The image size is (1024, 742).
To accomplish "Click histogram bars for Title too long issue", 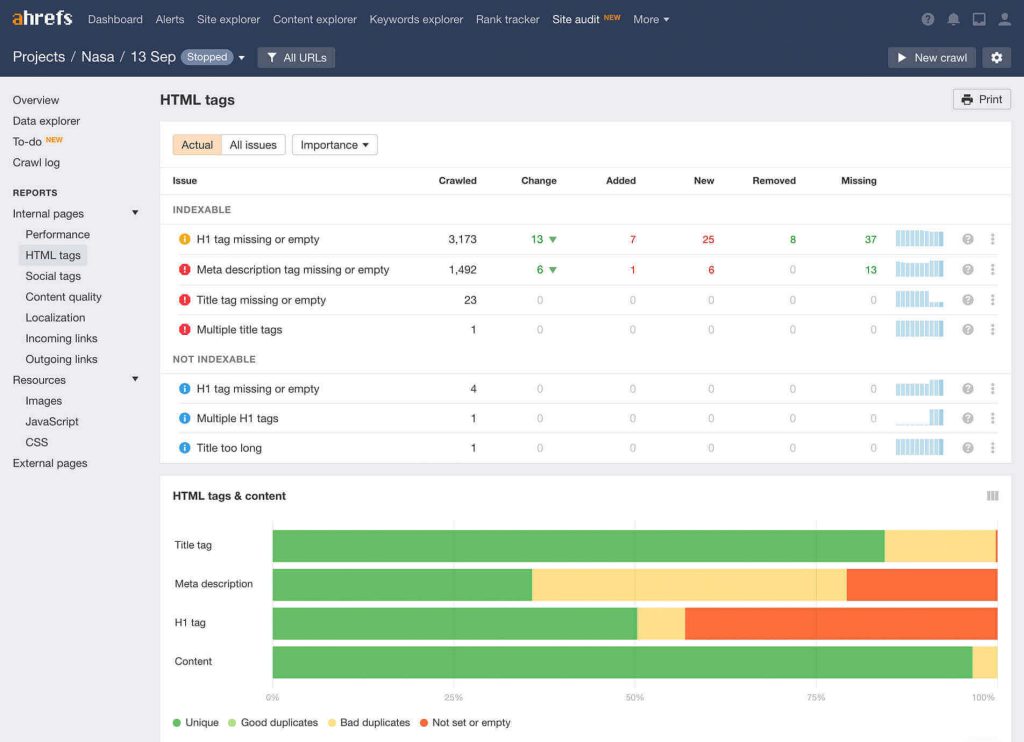I will pos(919,447).
